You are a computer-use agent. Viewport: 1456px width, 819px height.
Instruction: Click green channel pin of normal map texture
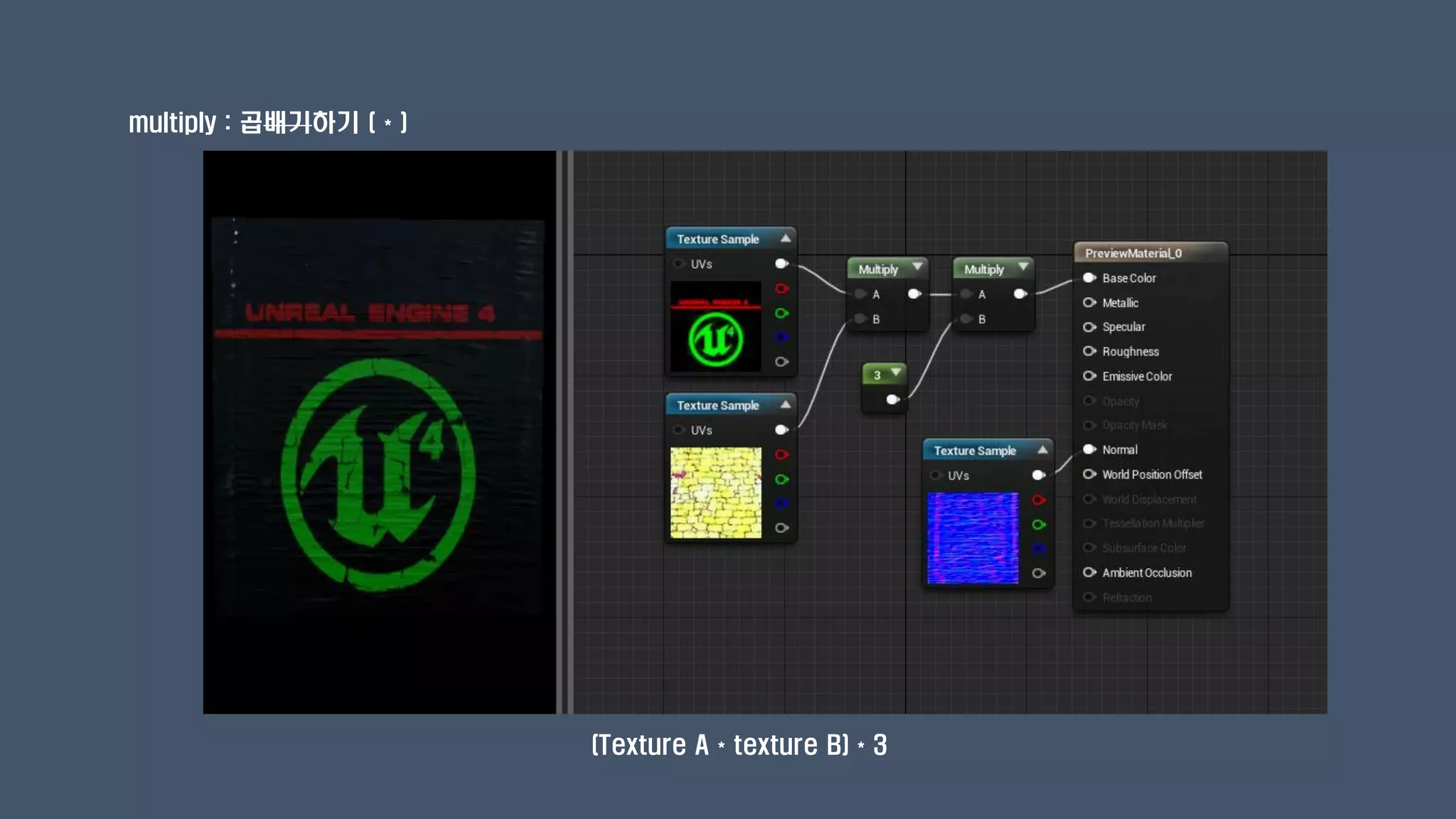point(1039,525)
